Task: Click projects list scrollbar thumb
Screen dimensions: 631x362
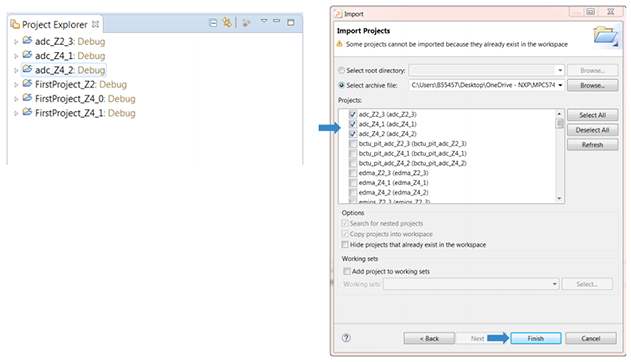Action: coord(559,123)
